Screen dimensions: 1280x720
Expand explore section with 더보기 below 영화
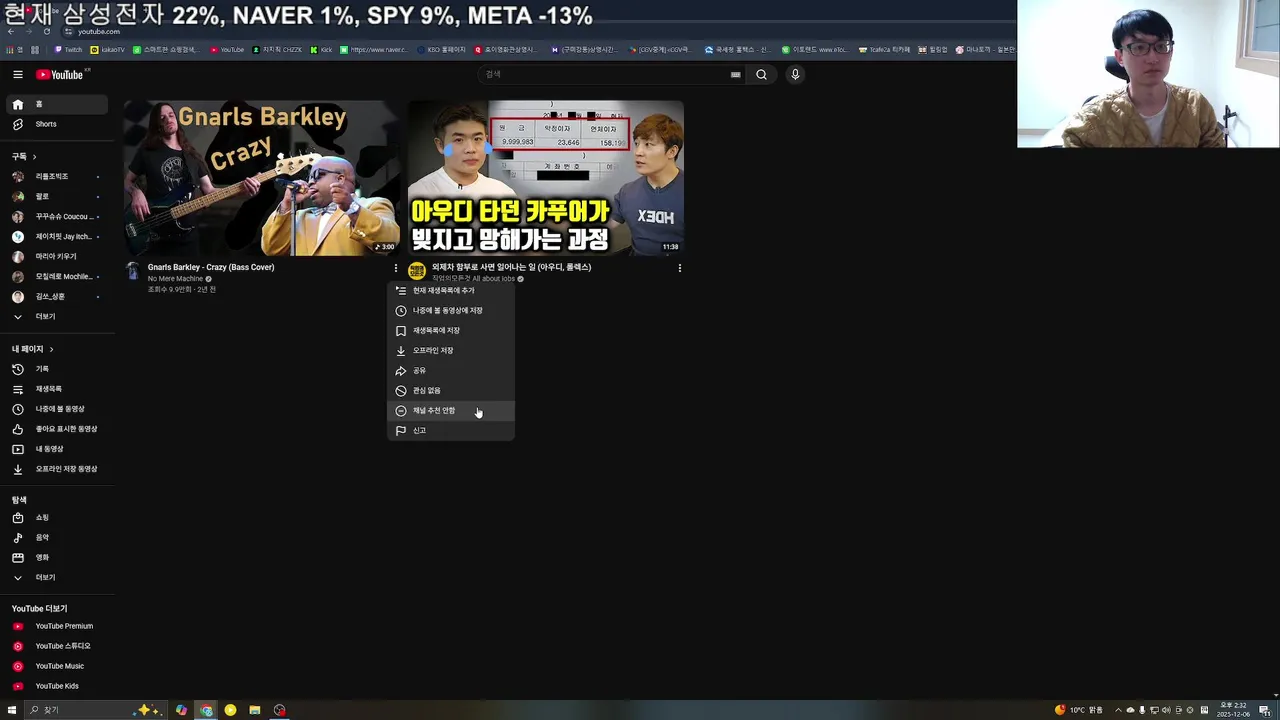56,577
